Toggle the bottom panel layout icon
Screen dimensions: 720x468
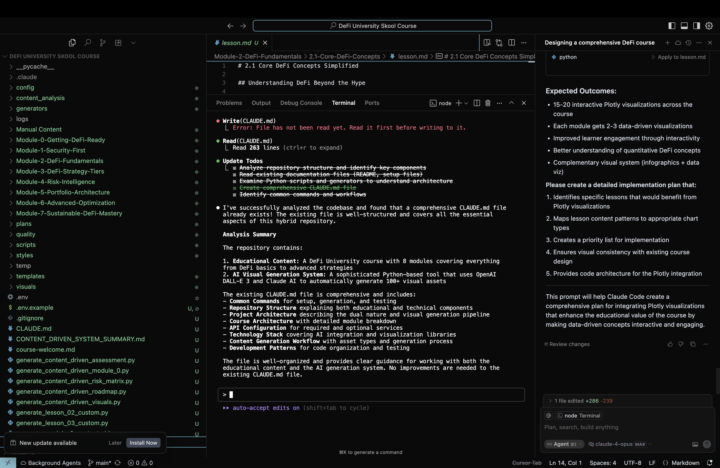pyautogui.click(x=684, y=26)
